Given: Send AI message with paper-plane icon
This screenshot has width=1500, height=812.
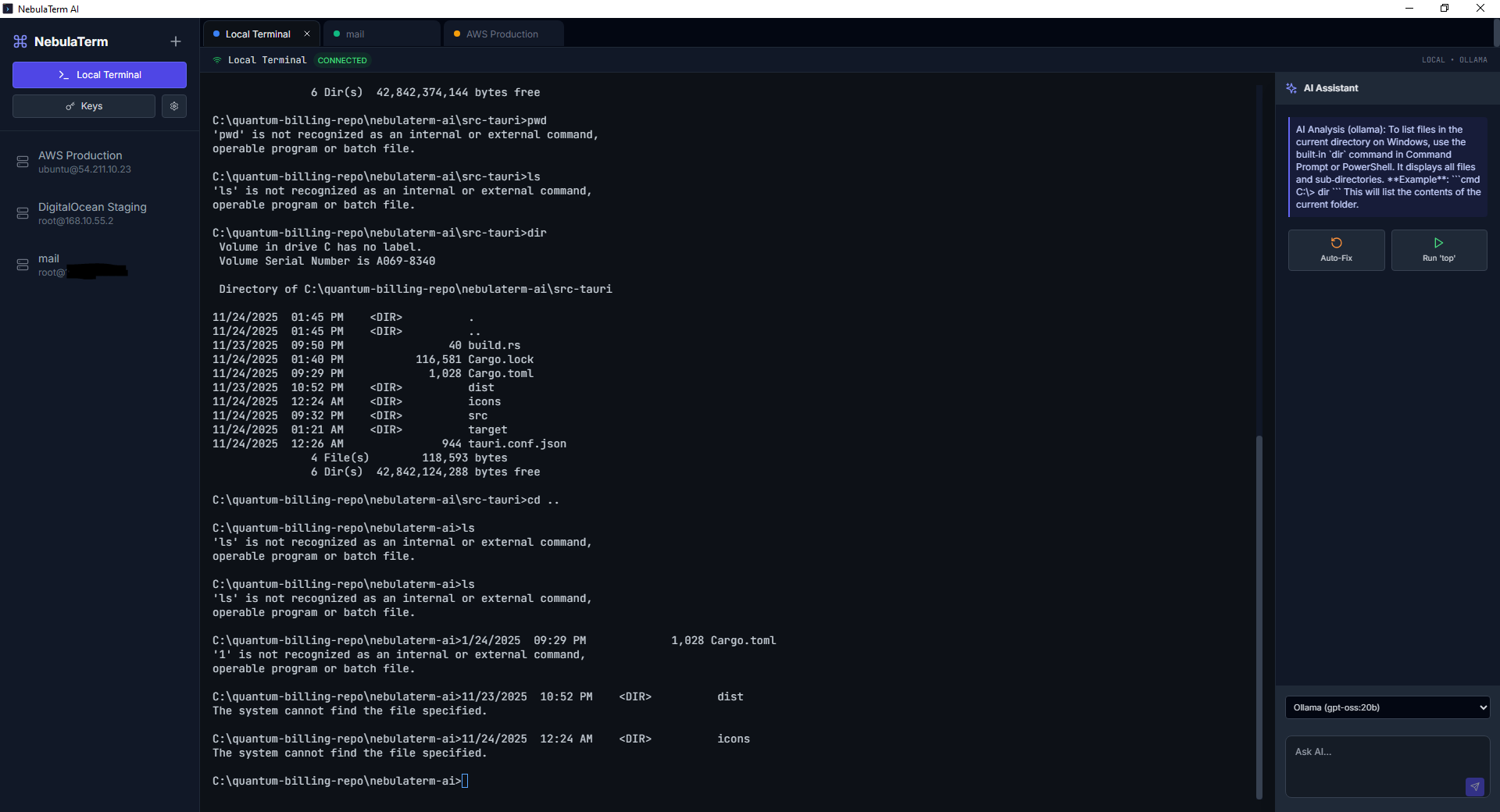Looking at the screenshot, I should (x=1474, y=786).
